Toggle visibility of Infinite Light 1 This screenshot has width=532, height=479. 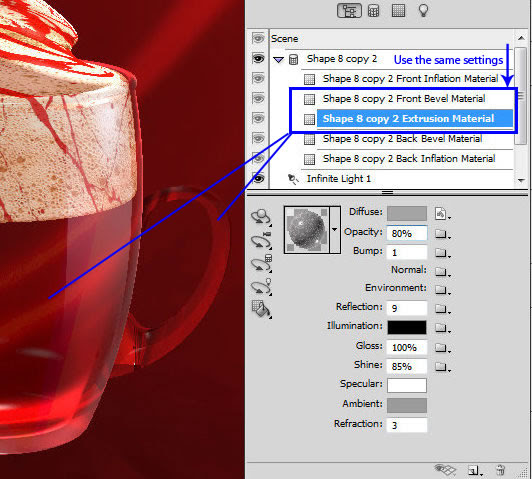coord(258,178)
